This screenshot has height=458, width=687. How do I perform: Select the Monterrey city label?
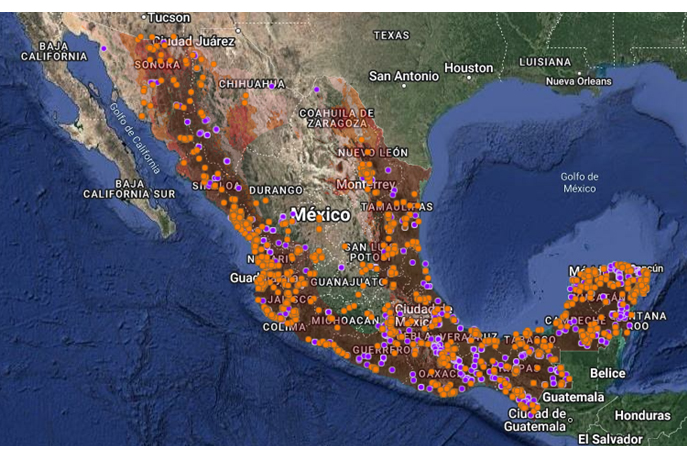click(366, 185)
